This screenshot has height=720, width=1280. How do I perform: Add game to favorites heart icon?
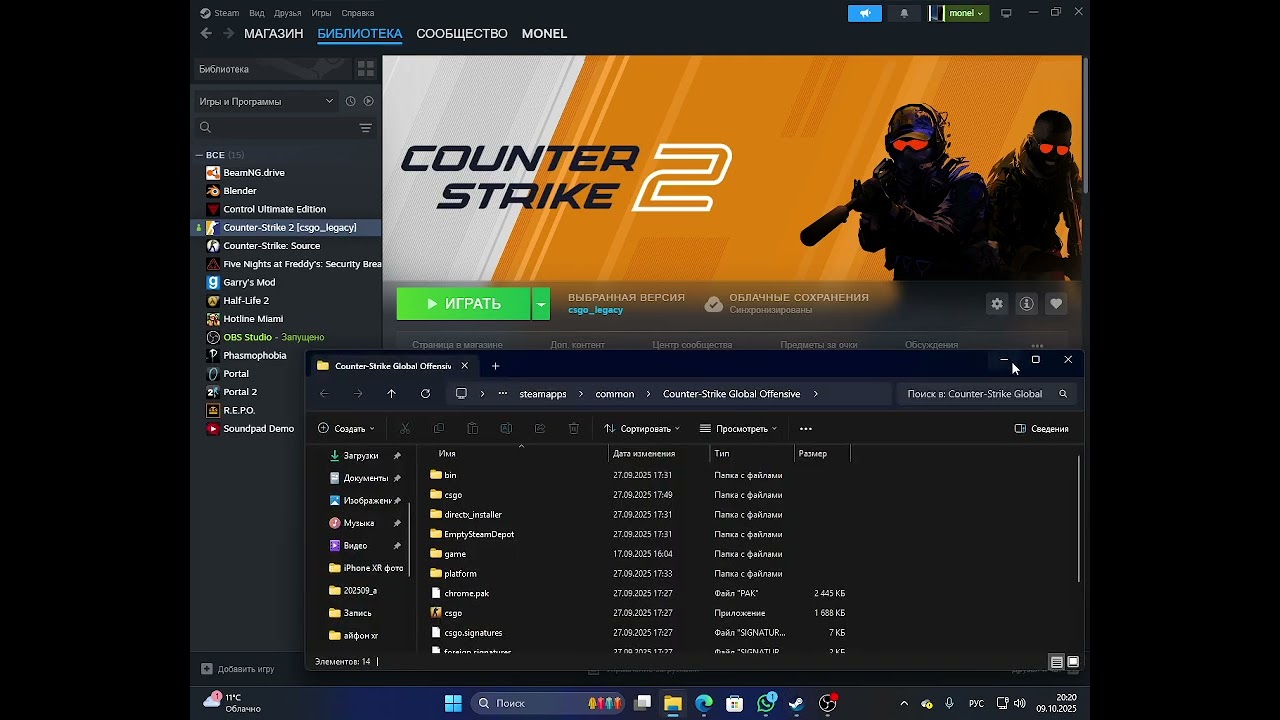click(1056, 304)
